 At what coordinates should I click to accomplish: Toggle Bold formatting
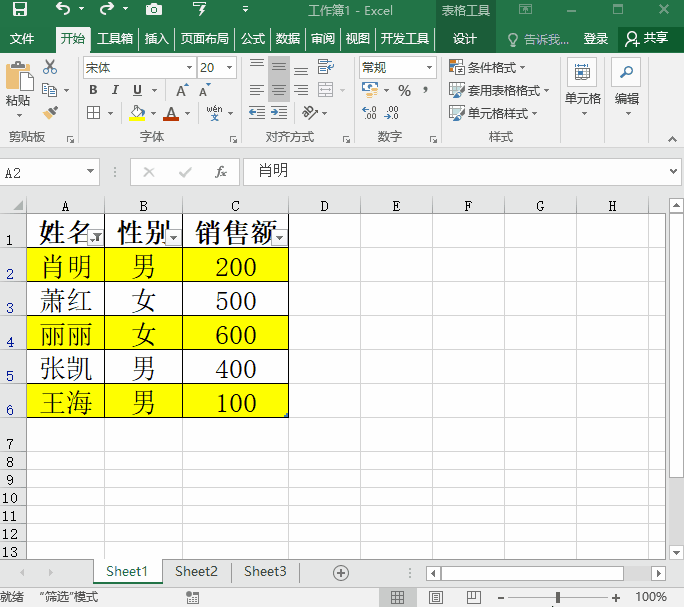point(93,90)
